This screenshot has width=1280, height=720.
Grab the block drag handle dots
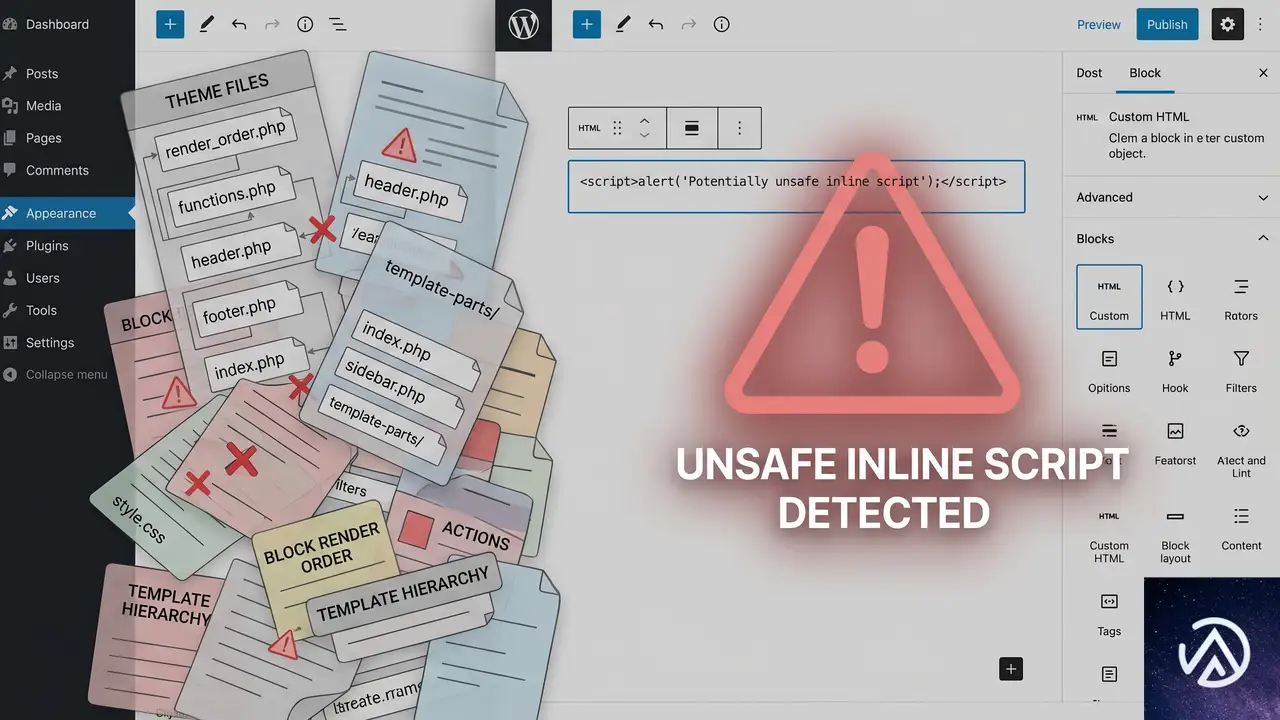click(617, 128)
